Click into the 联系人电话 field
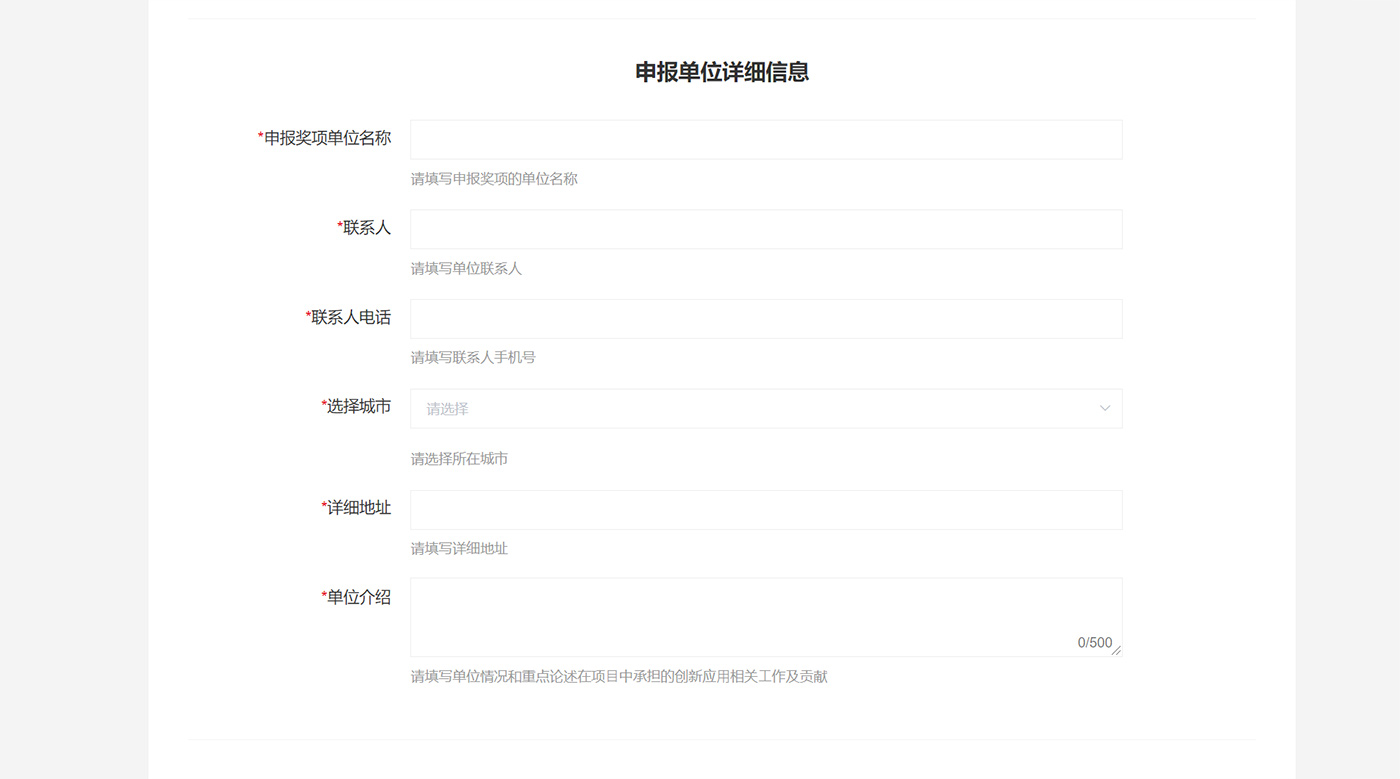This screenshot has width=1400, height=779. [x=765, y=319]
